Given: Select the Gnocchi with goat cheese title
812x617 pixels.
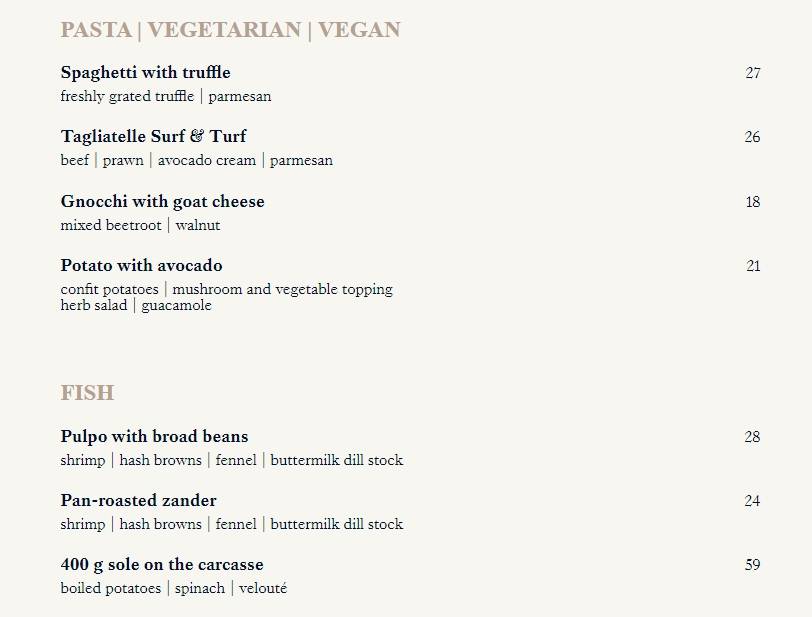Looking at the screenshot, I should tap(163, 202).
